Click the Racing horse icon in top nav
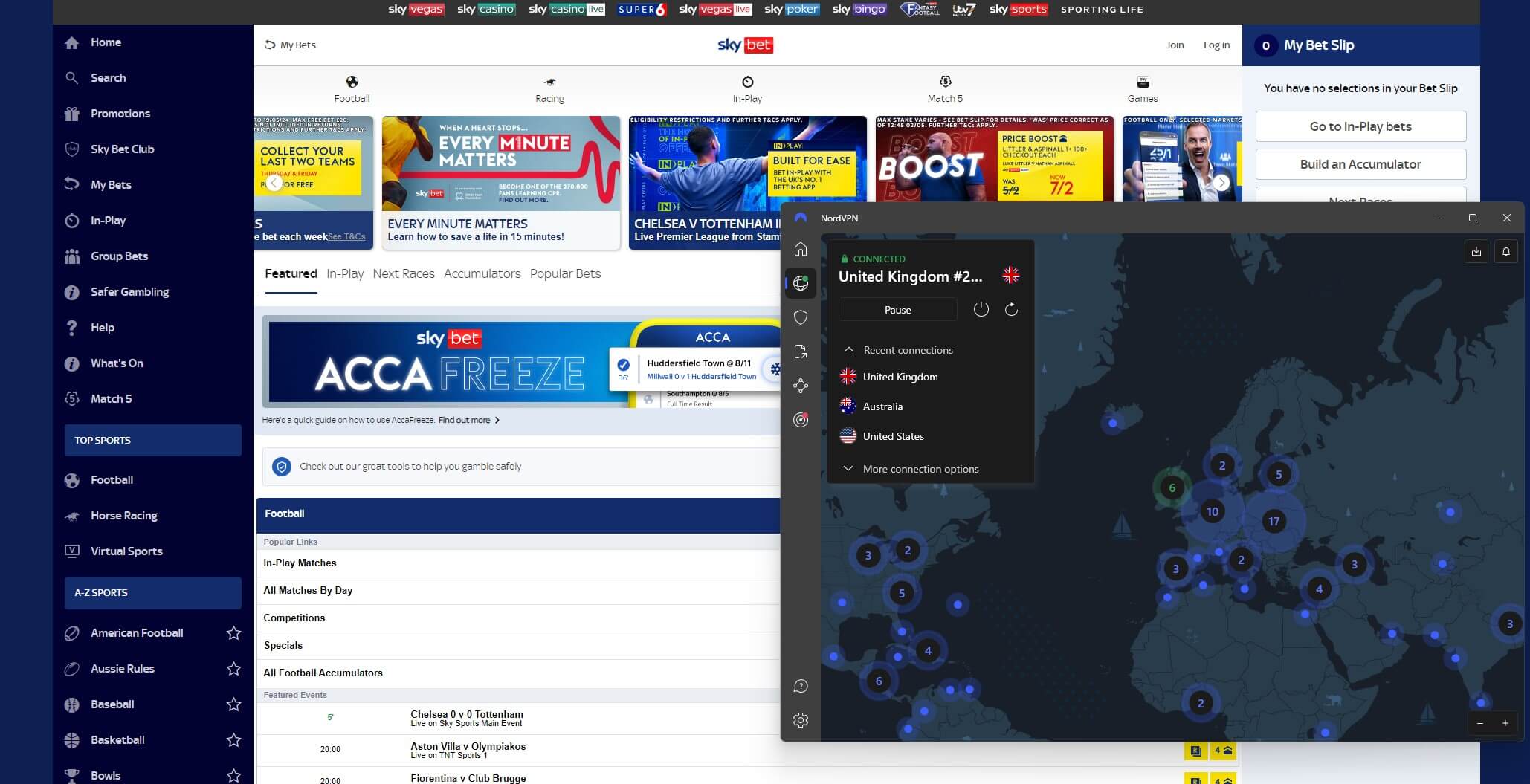Viewport: 1530px width, 784px height. pos(549,82)
